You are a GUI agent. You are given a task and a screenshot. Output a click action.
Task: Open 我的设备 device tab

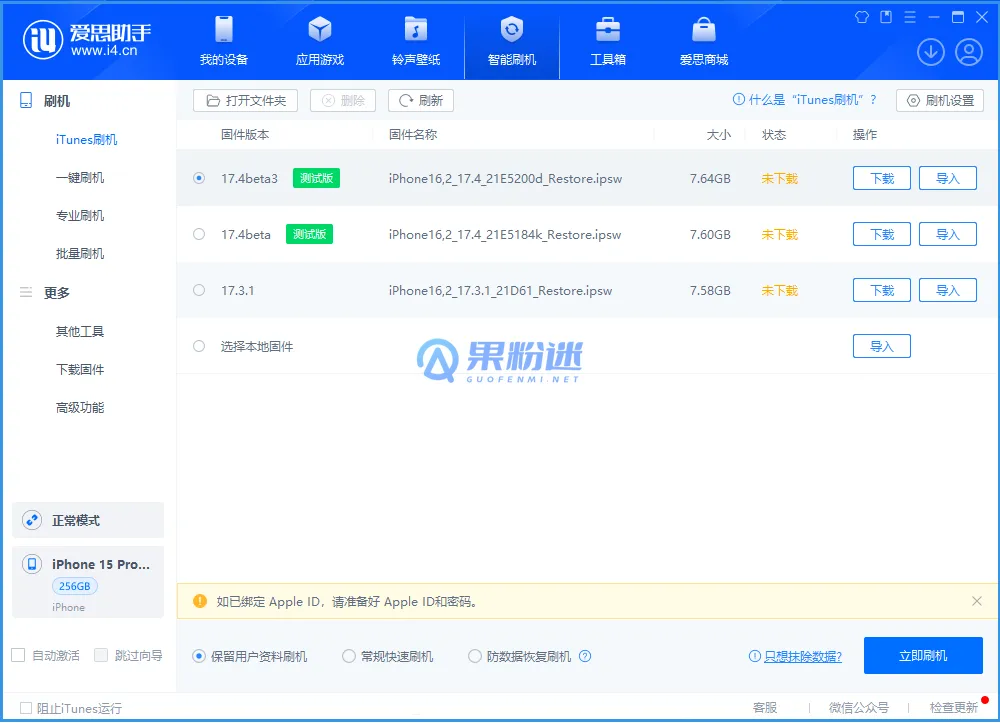[x=224, y=41]
